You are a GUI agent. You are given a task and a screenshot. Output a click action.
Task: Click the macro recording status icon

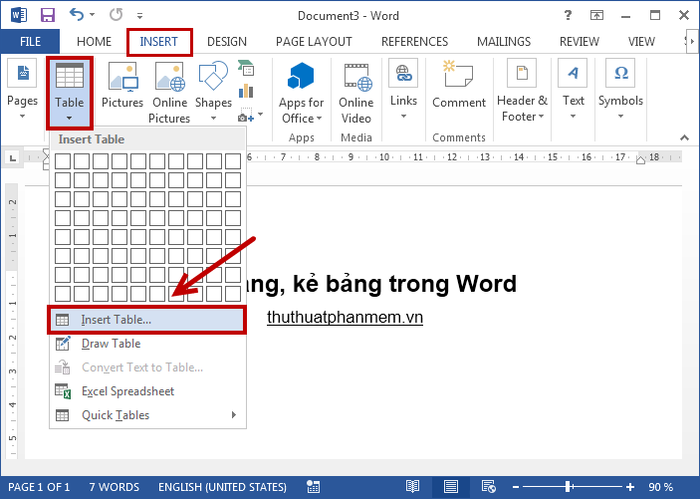click(313, 487)
